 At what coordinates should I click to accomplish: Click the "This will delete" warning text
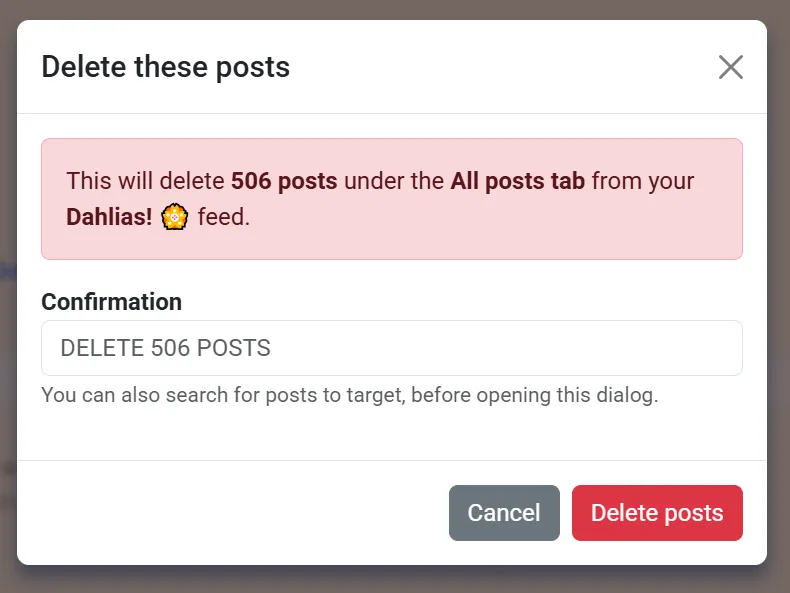click(146, 181)
